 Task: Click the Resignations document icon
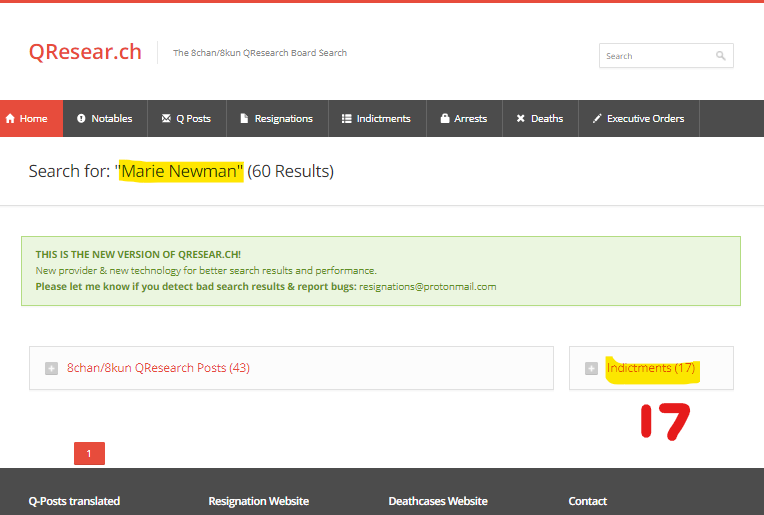click(x=244, y=118)
